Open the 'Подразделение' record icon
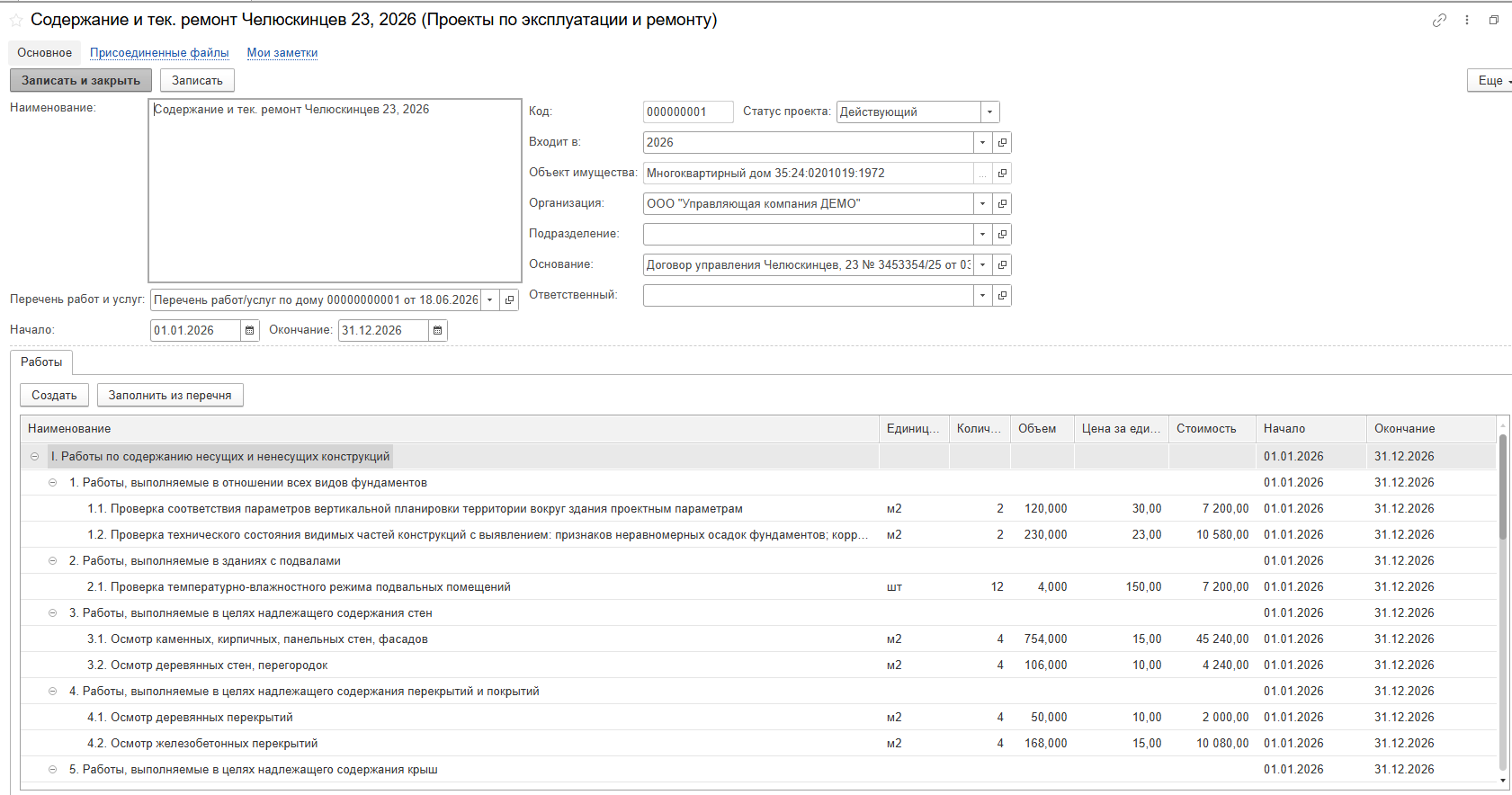The height and width of the screenshot is (795, 1512). click(1002, 234)
